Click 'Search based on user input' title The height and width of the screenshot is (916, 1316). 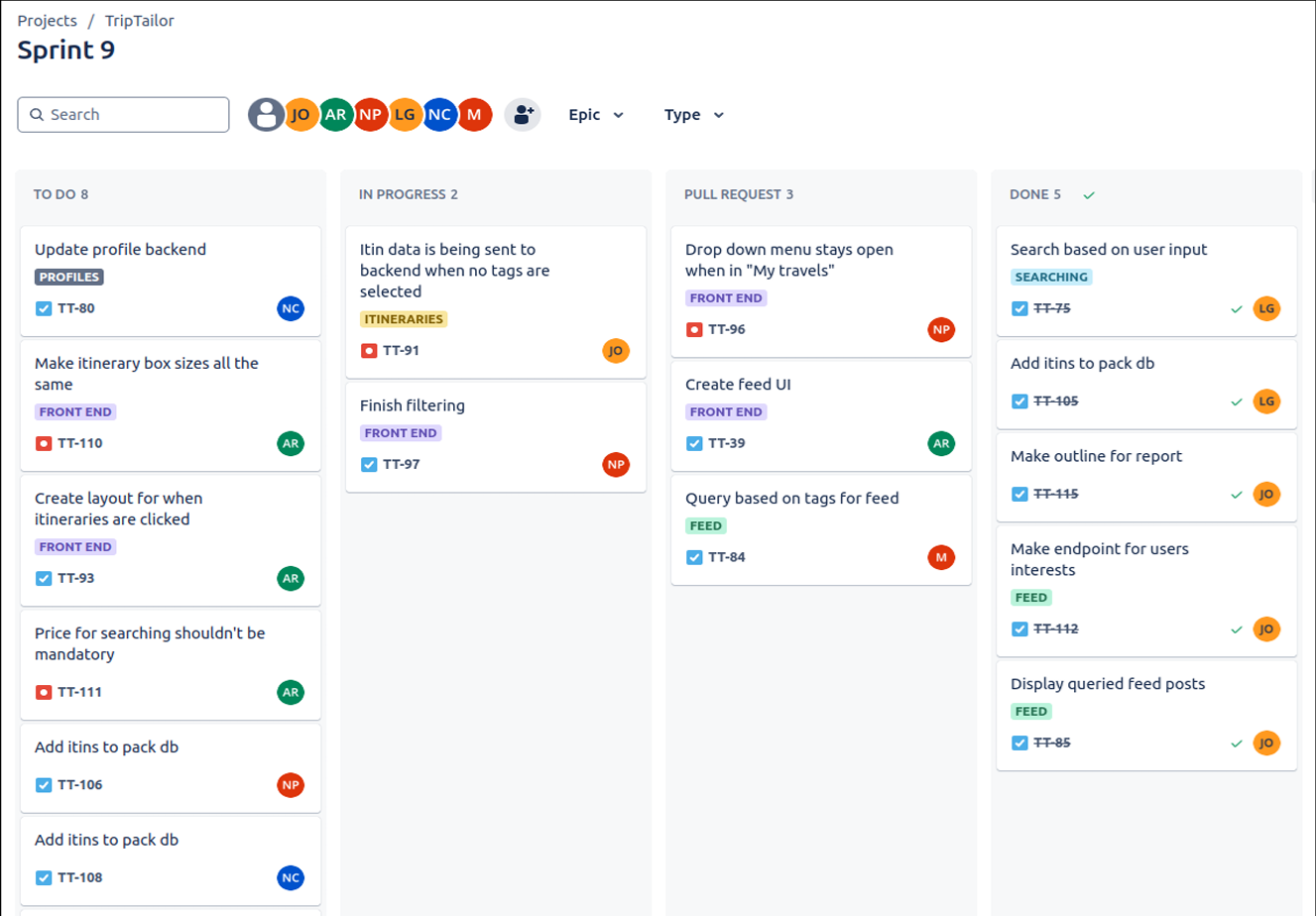[1109, 250]
